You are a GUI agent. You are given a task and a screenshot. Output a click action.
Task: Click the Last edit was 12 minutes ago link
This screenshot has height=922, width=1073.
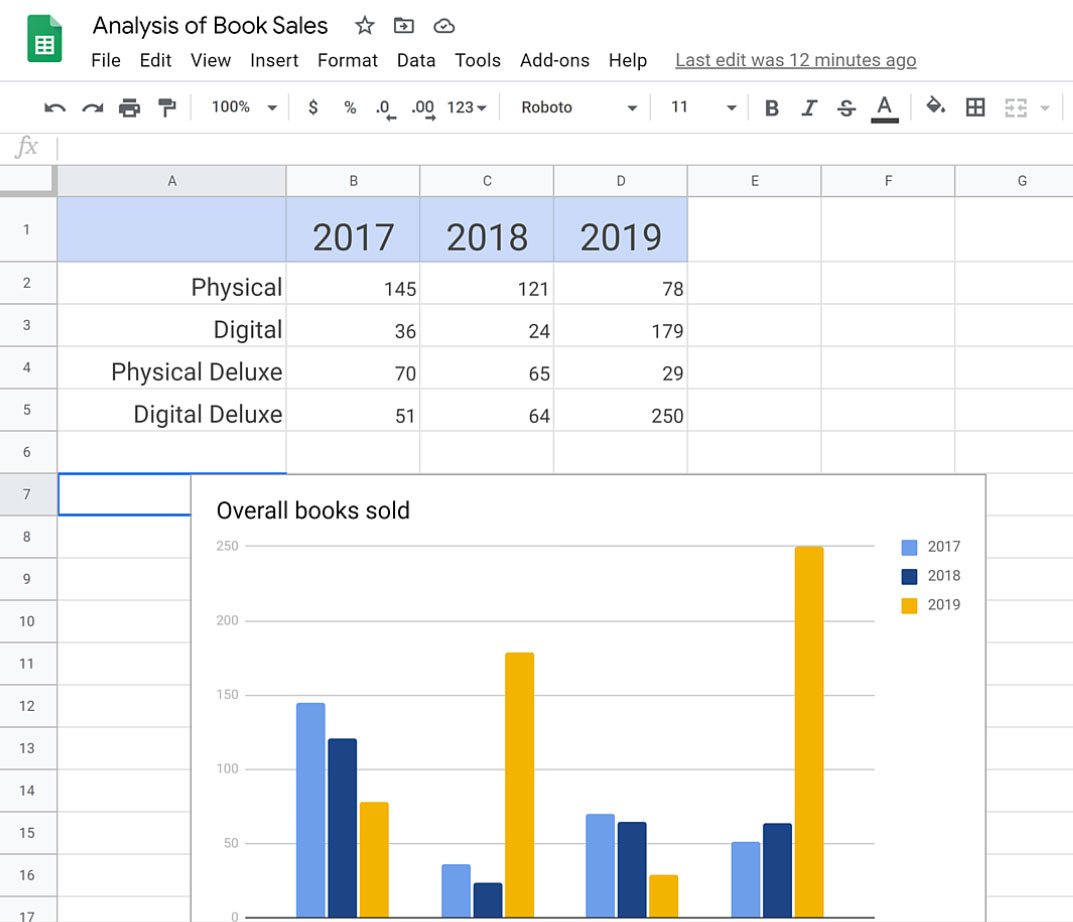click(x=795, y=60)
